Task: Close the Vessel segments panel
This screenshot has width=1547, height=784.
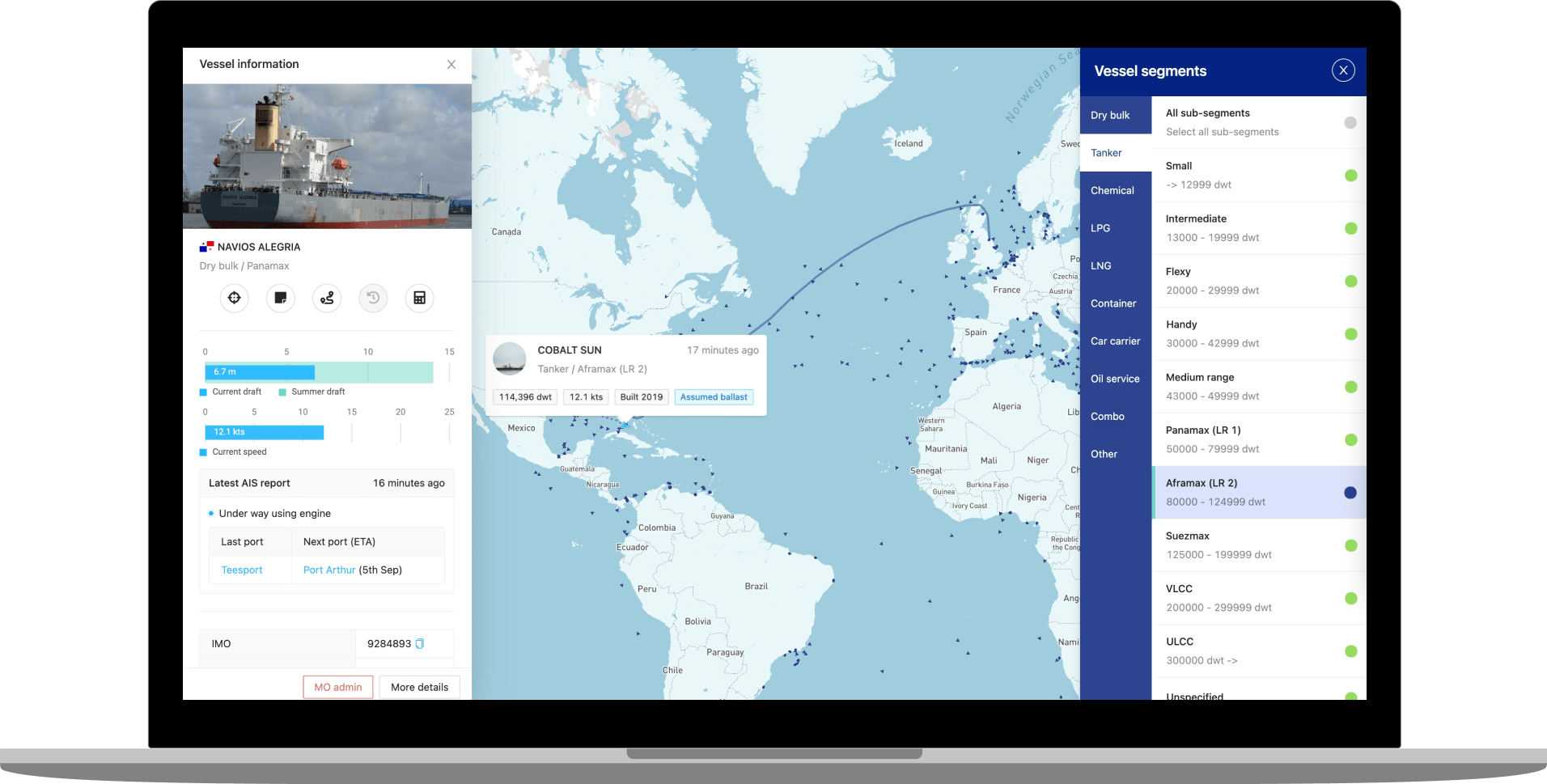Action: click(x=1343, y=70)
